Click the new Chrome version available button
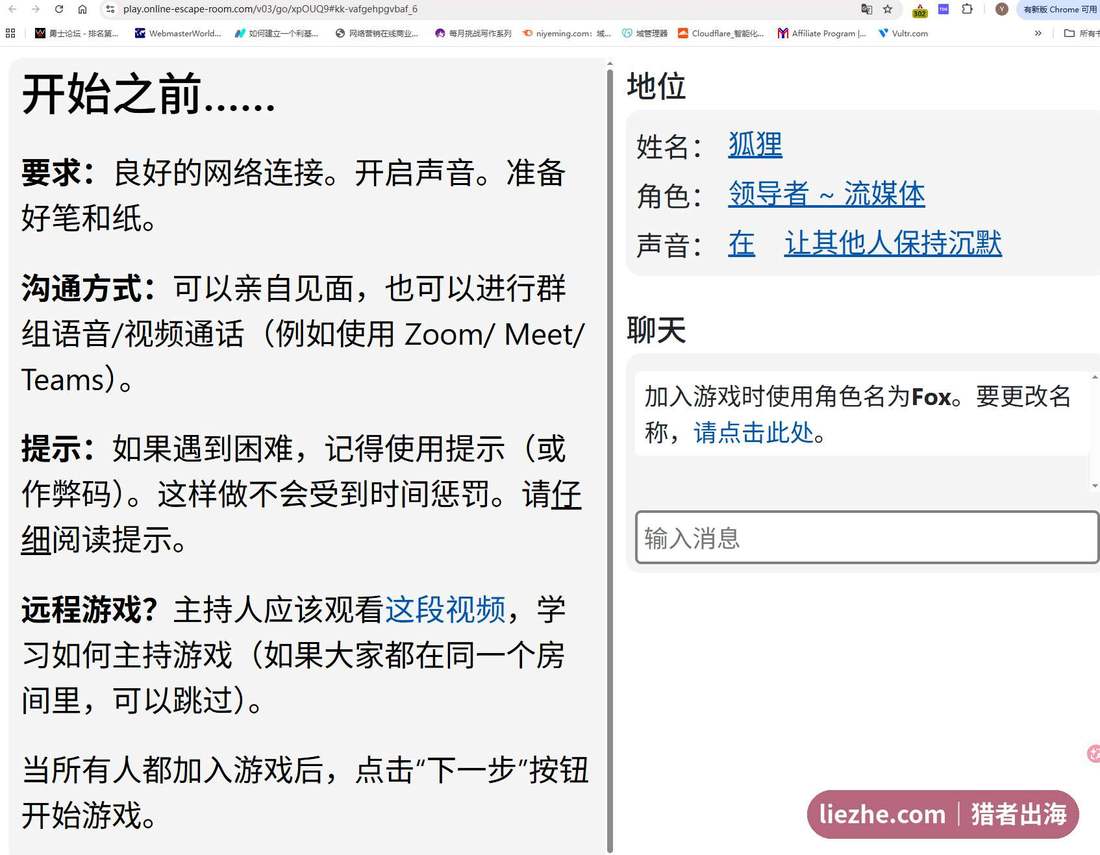This screenshot has width=1100, height=855. (1058, 9)
